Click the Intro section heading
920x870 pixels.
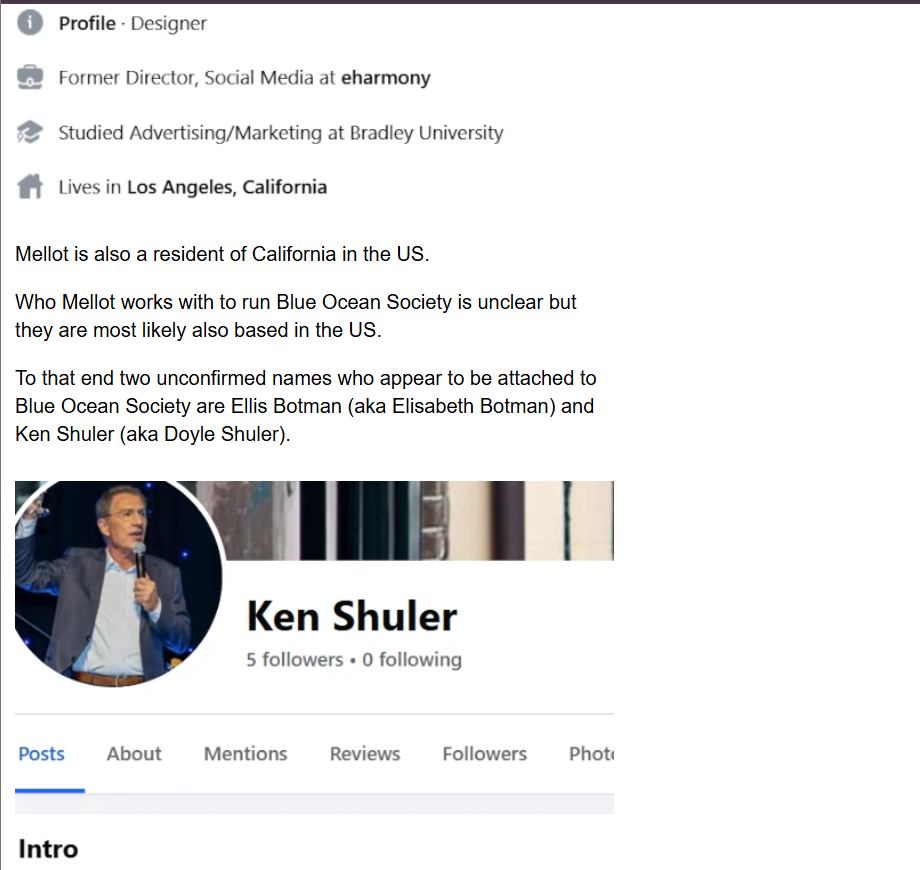tap(48, 849)
